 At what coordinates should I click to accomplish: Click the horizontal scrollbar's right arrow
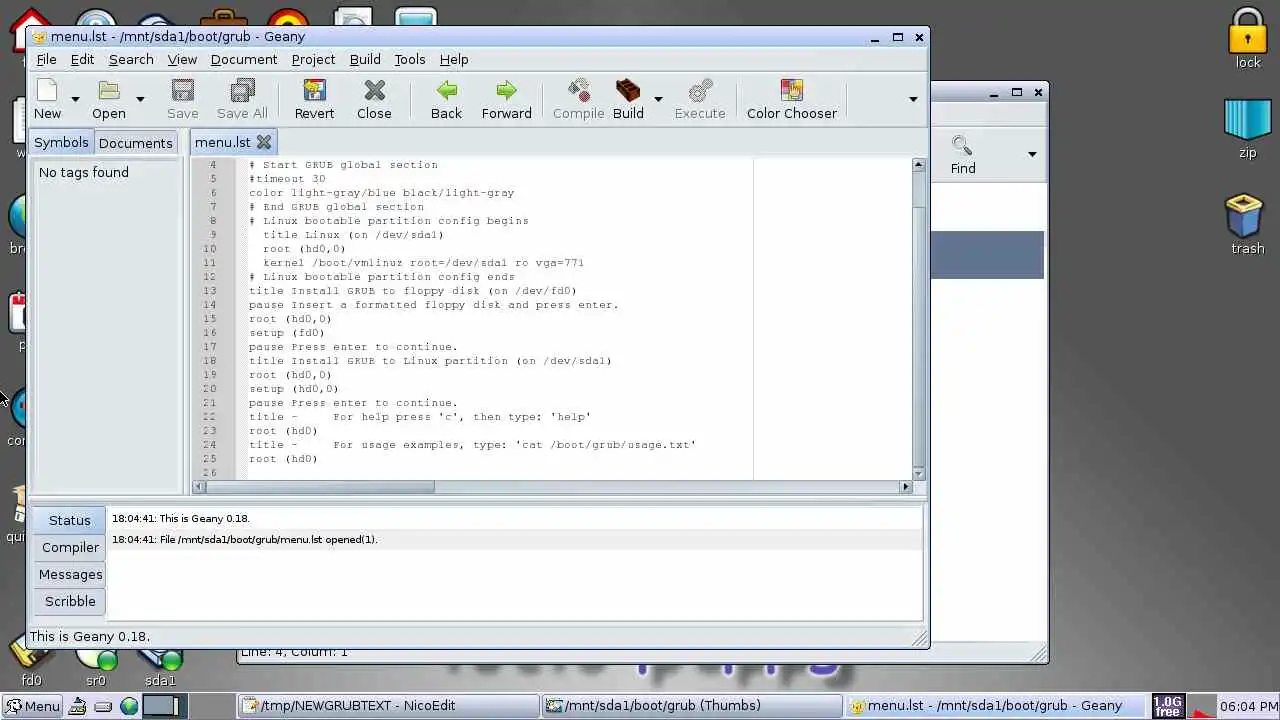click(906, 487)
